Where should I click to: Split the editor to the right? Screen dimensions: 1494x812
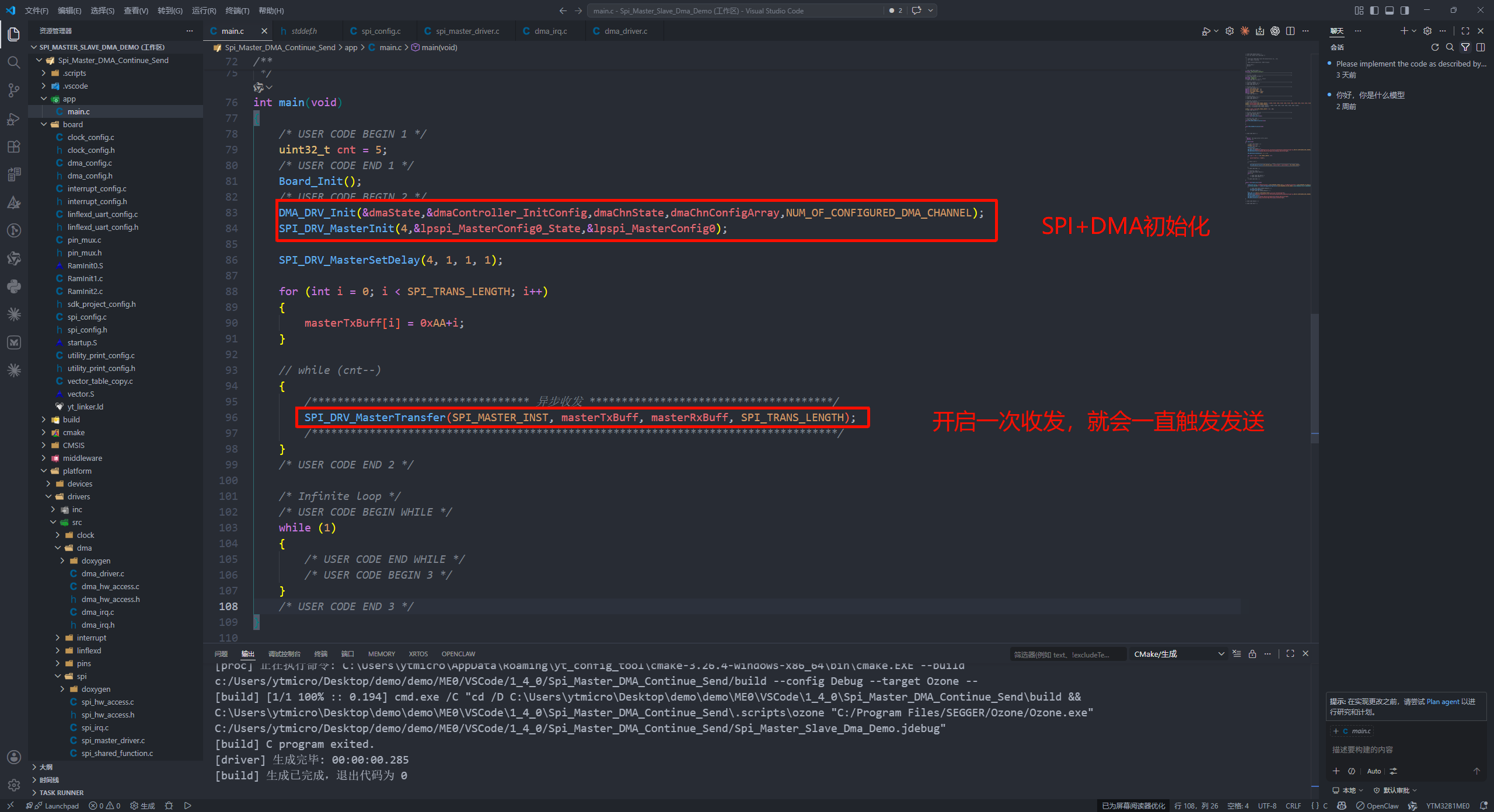[1290, 31]
